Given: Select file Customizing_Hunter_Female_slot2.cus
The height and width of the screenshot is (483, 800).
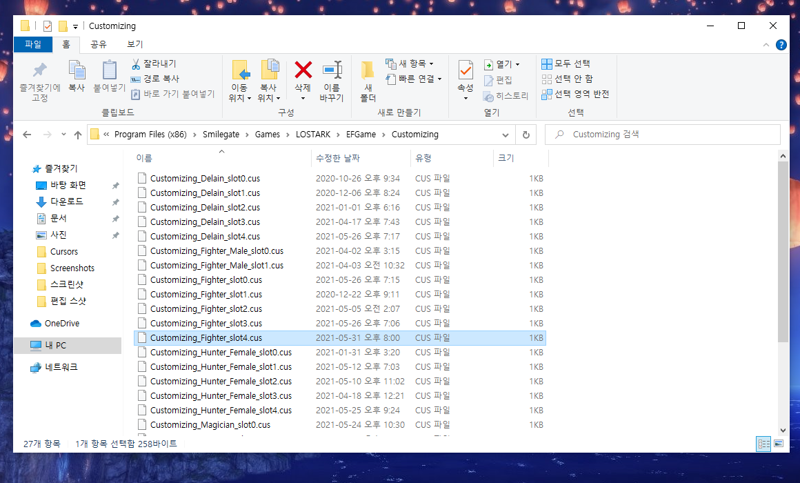Looking at the screenshot, I should pyautogui.click(x=221, y=382).
